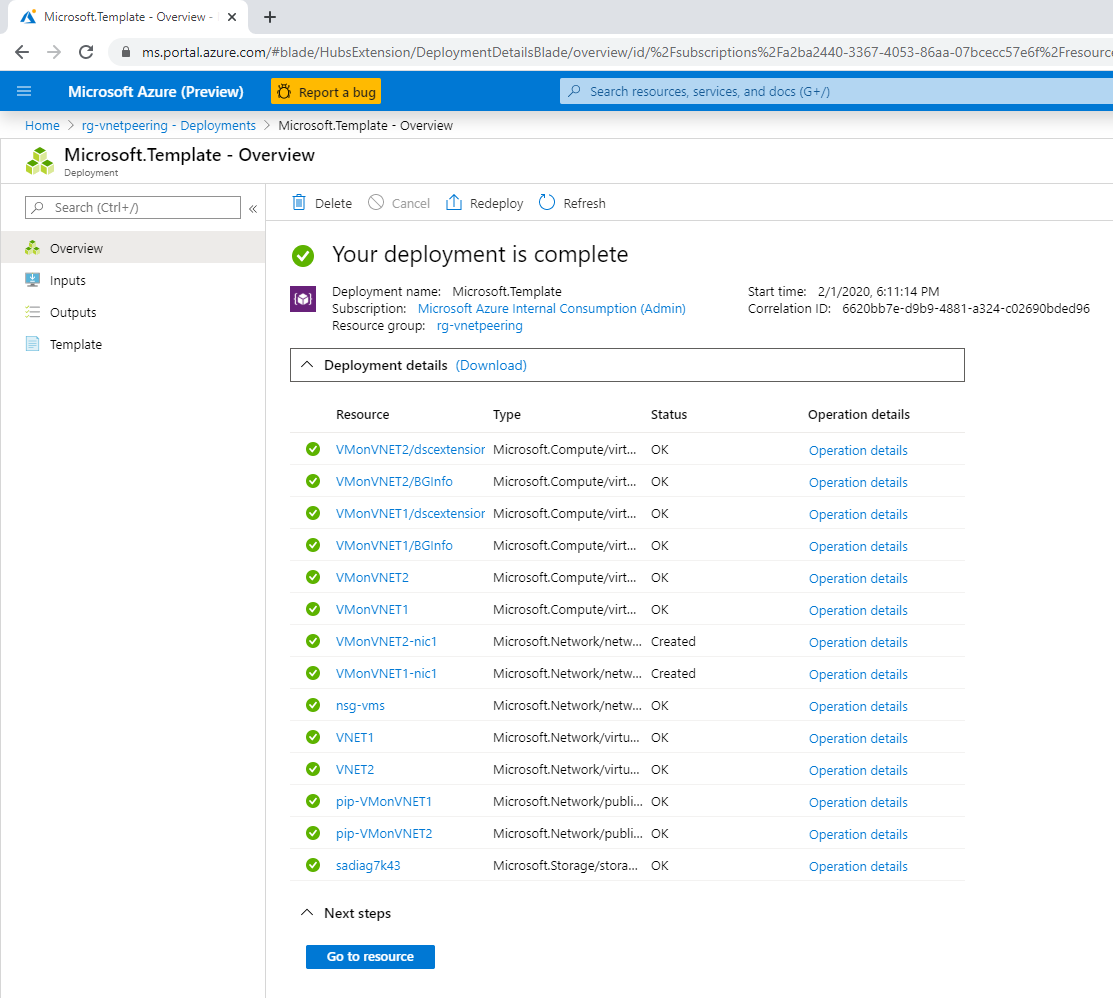1113x998 pixels.
Task: Open the Azure hamburger portal menu
Action: tap(24, 91)
